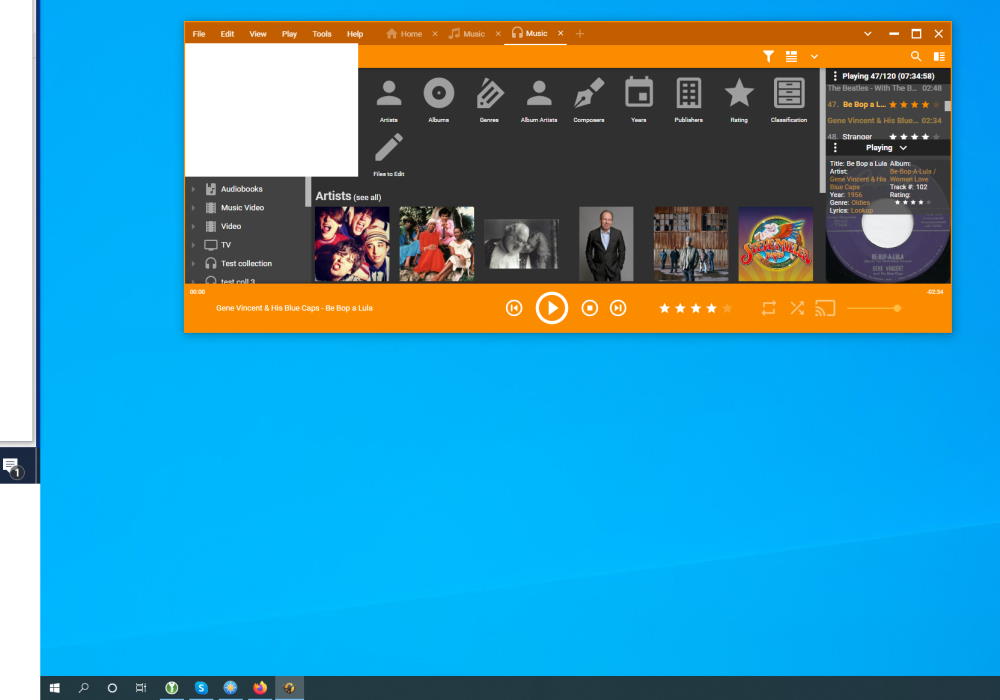Open the view mode dropdown arrow
The image size is (1000, 700).
tap(814, 57)
